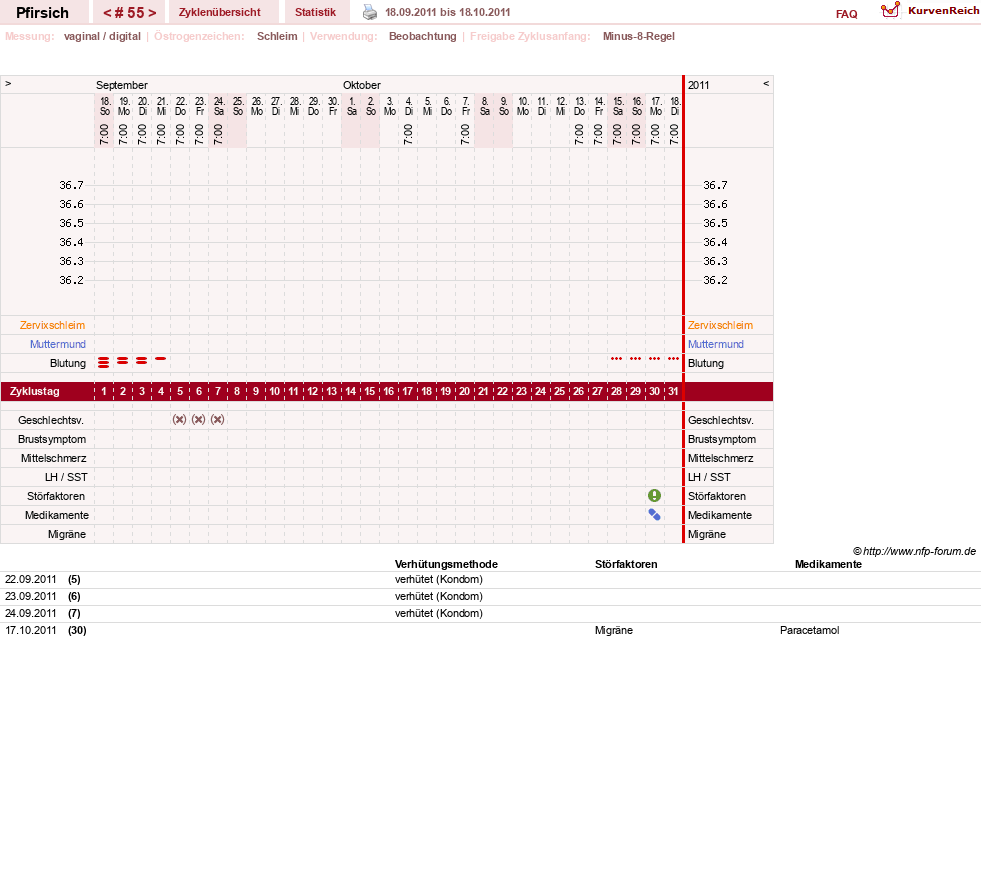
Task: Click the 'Schleim' Östrogenzeichen value
Action: tap(277, 36)
